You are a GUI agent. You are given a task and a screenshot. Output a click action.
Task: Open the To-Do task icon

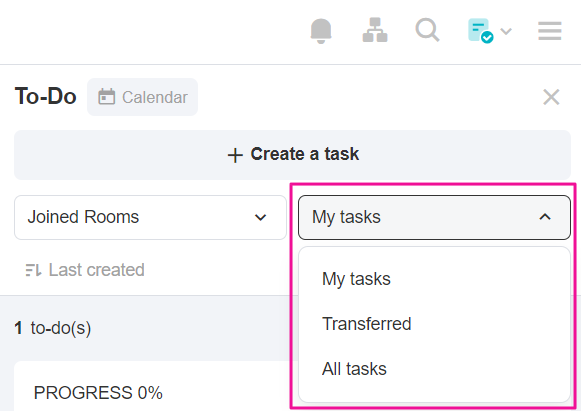pyautogui.click(x=481, y=31)
